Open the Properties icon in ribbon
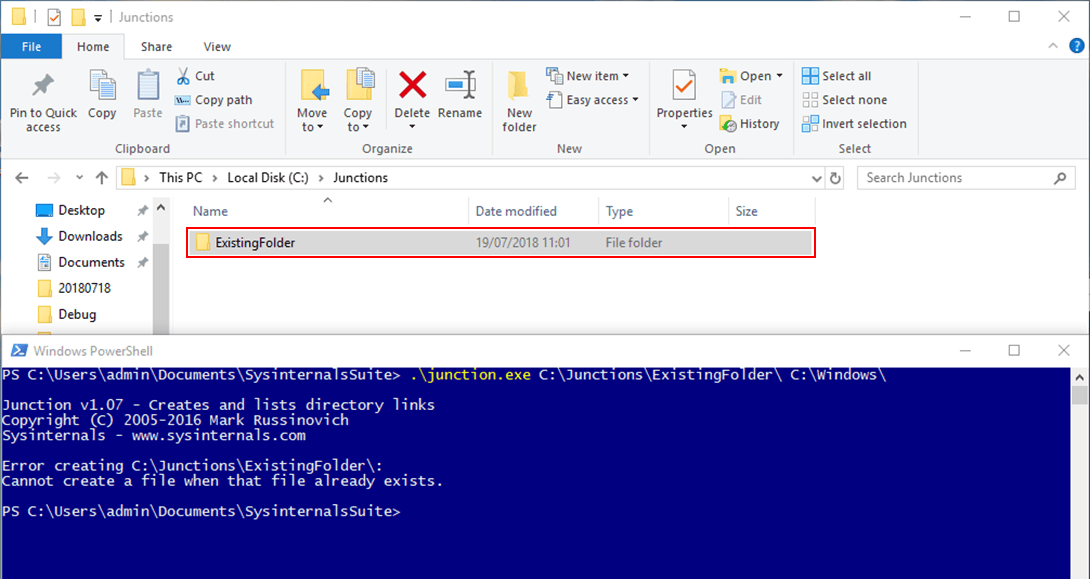The width and height of the screenshot is (1090, 579). pos(684,86)
